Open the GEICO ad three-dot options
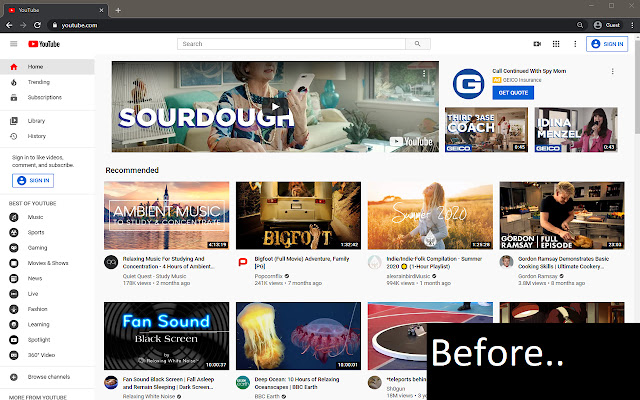Image resolution: width=640 pixels, height=400 pixels. click(612, 71)
